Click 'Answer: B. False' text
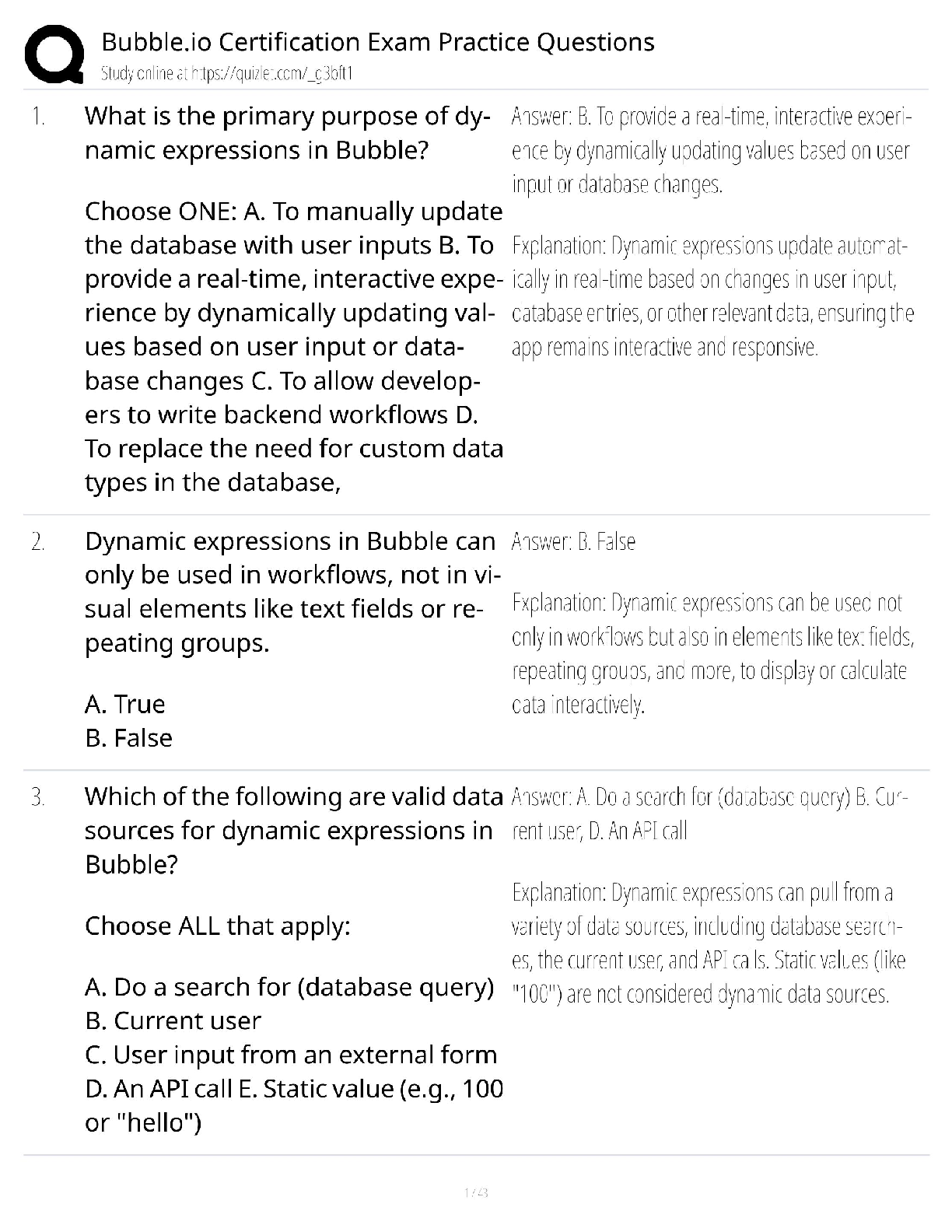Image resolution: width=952 pixels, height=1232 pixels. (573, 542)
